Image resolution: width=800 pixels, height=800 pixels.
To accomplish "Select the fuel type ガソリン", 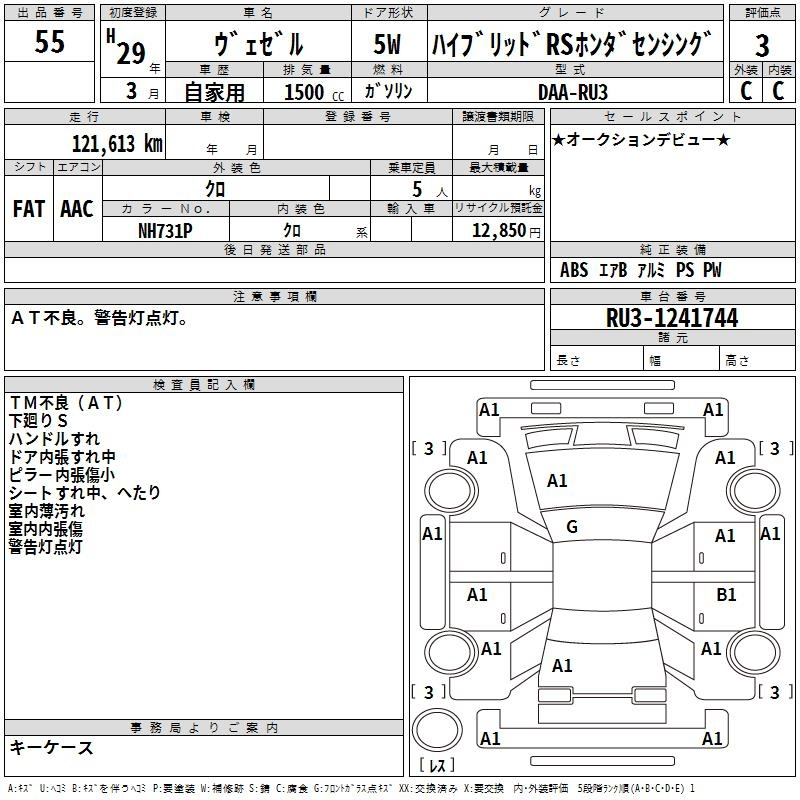I will tap(388, 91).
